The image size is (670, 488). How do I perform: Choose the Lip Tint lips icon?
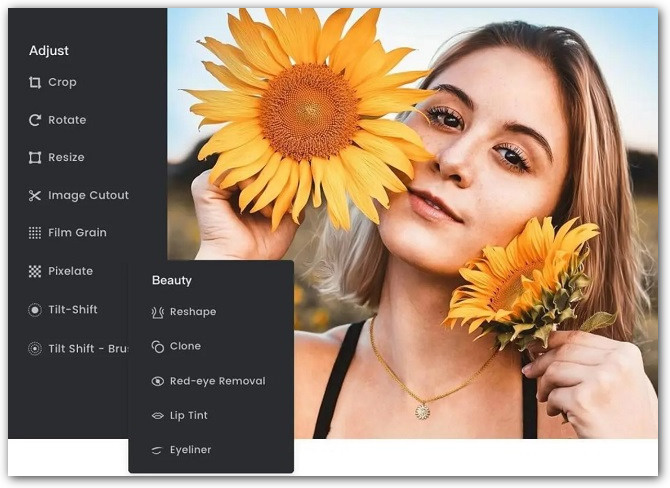tap(158, 416)
